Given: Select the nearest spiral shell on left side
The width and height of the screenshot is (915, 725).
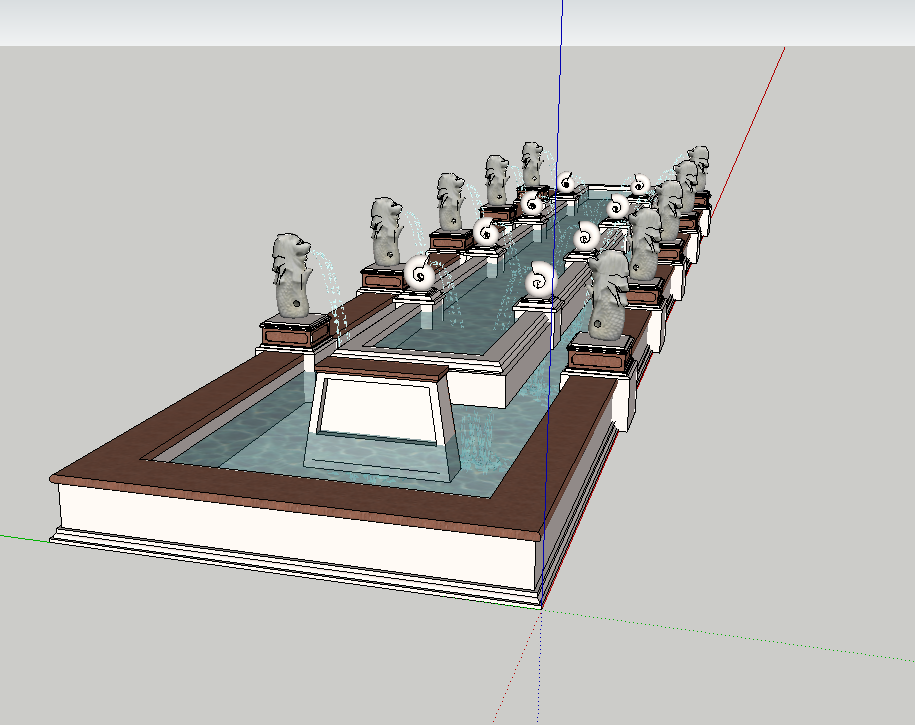Looking at the screenshot, I should tap(420, 273).
